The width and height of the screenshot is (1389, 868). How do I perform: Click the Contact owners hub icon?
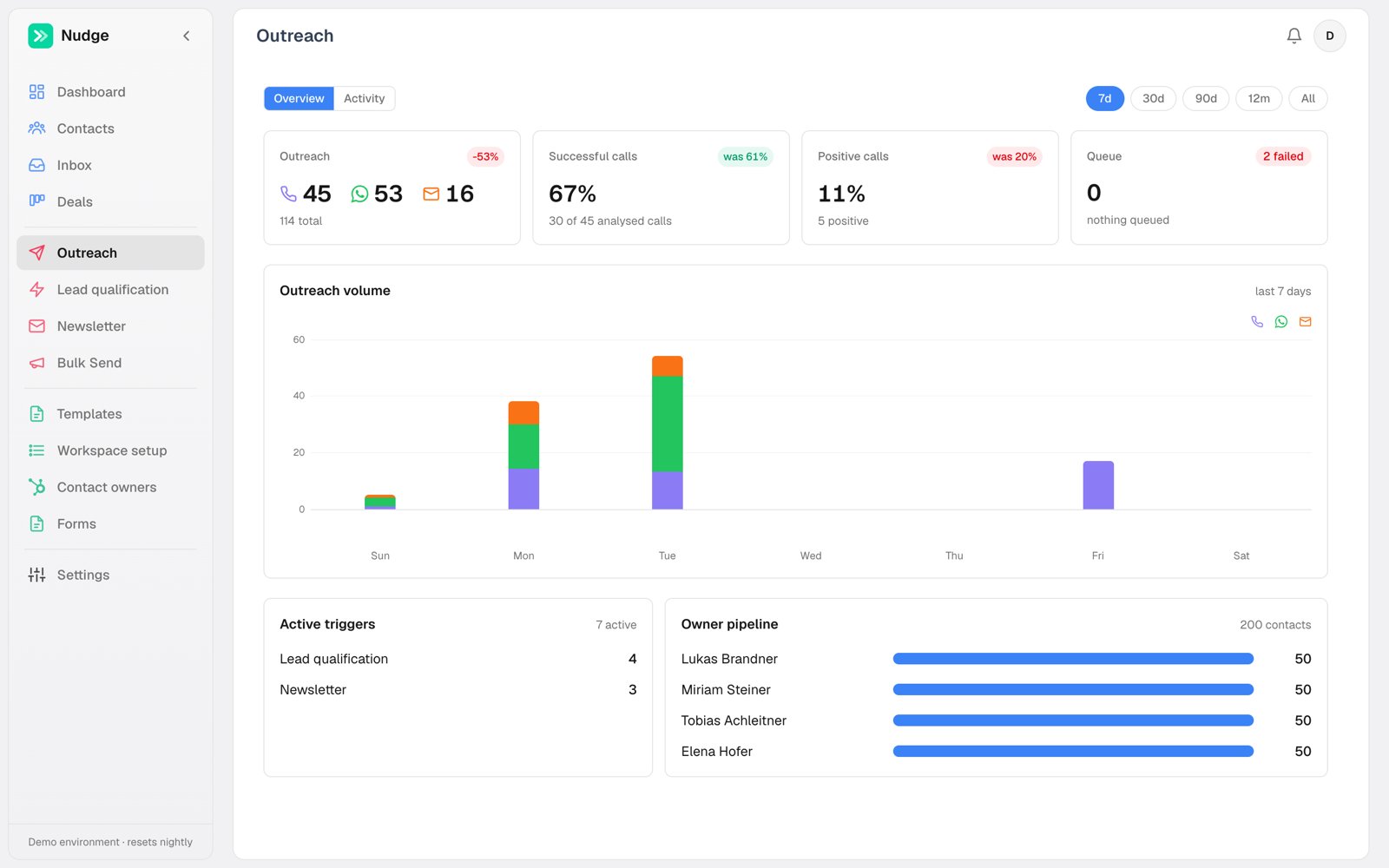(x=36, y=487)
